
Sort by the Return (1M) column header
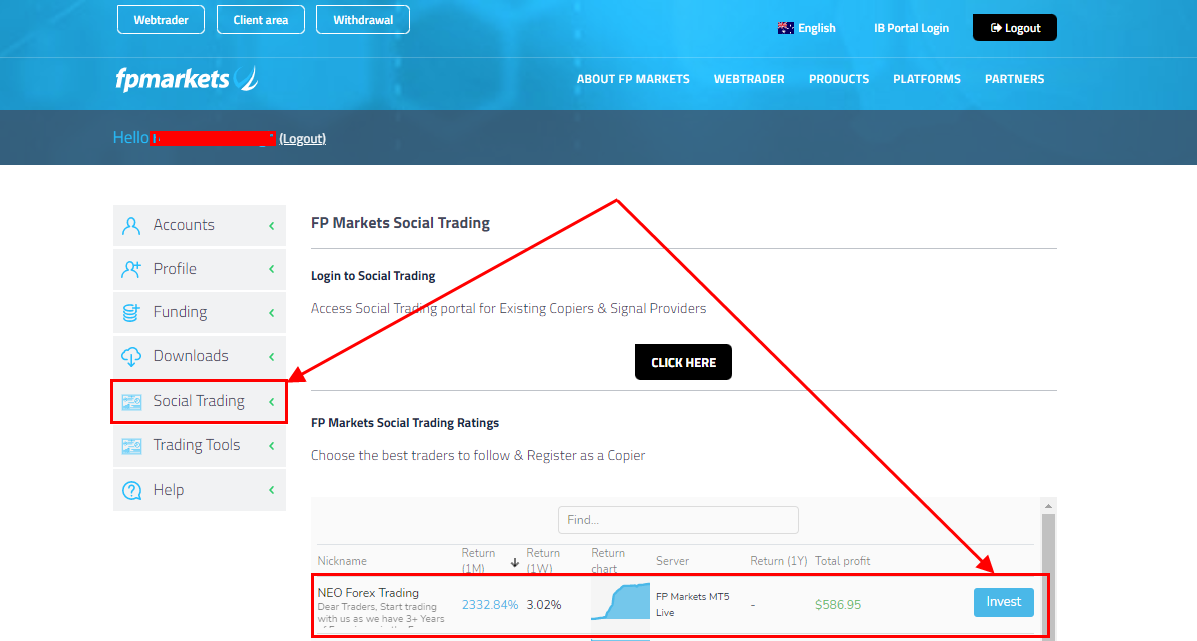click(x=479, y=560)
